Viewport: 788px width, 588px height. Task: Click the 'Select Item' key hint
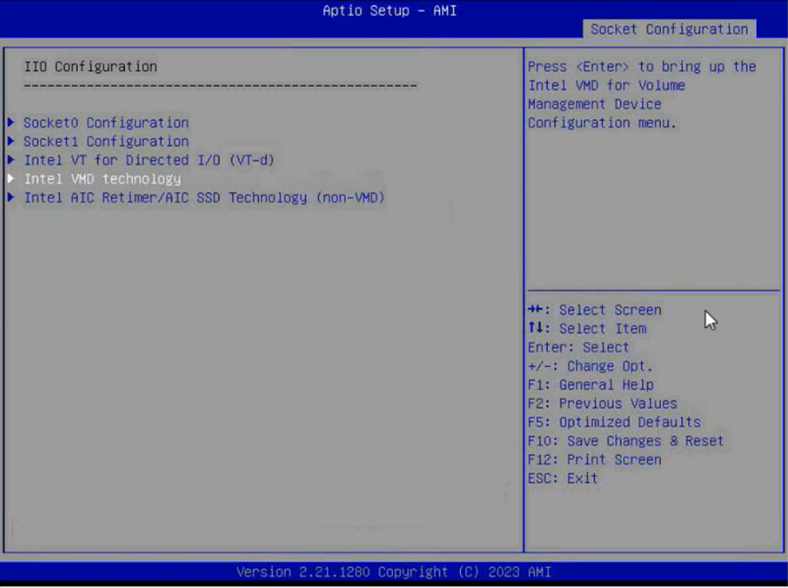coord(587,328)
